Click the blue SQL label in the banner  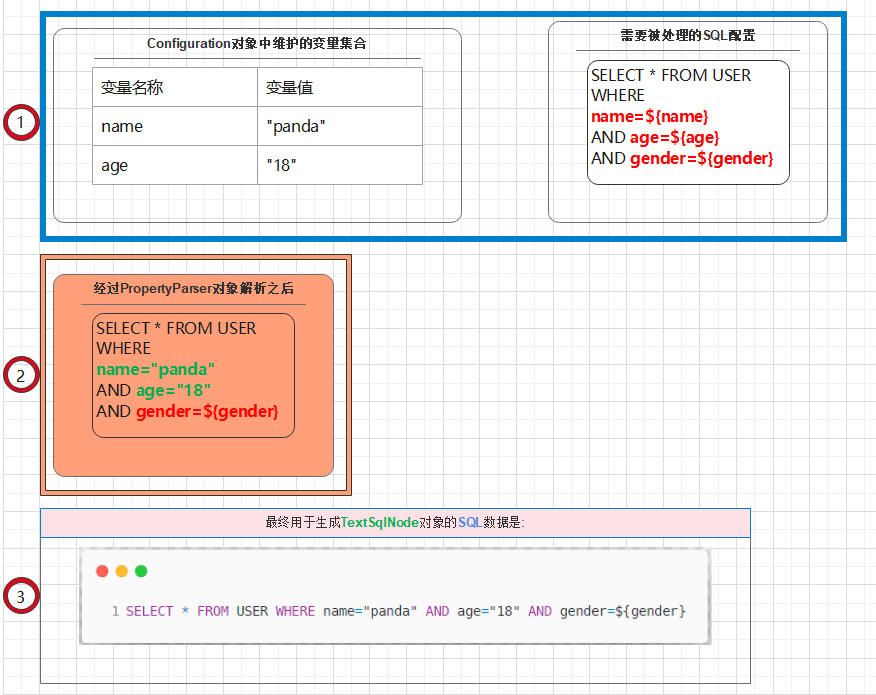tap(469, 522)
